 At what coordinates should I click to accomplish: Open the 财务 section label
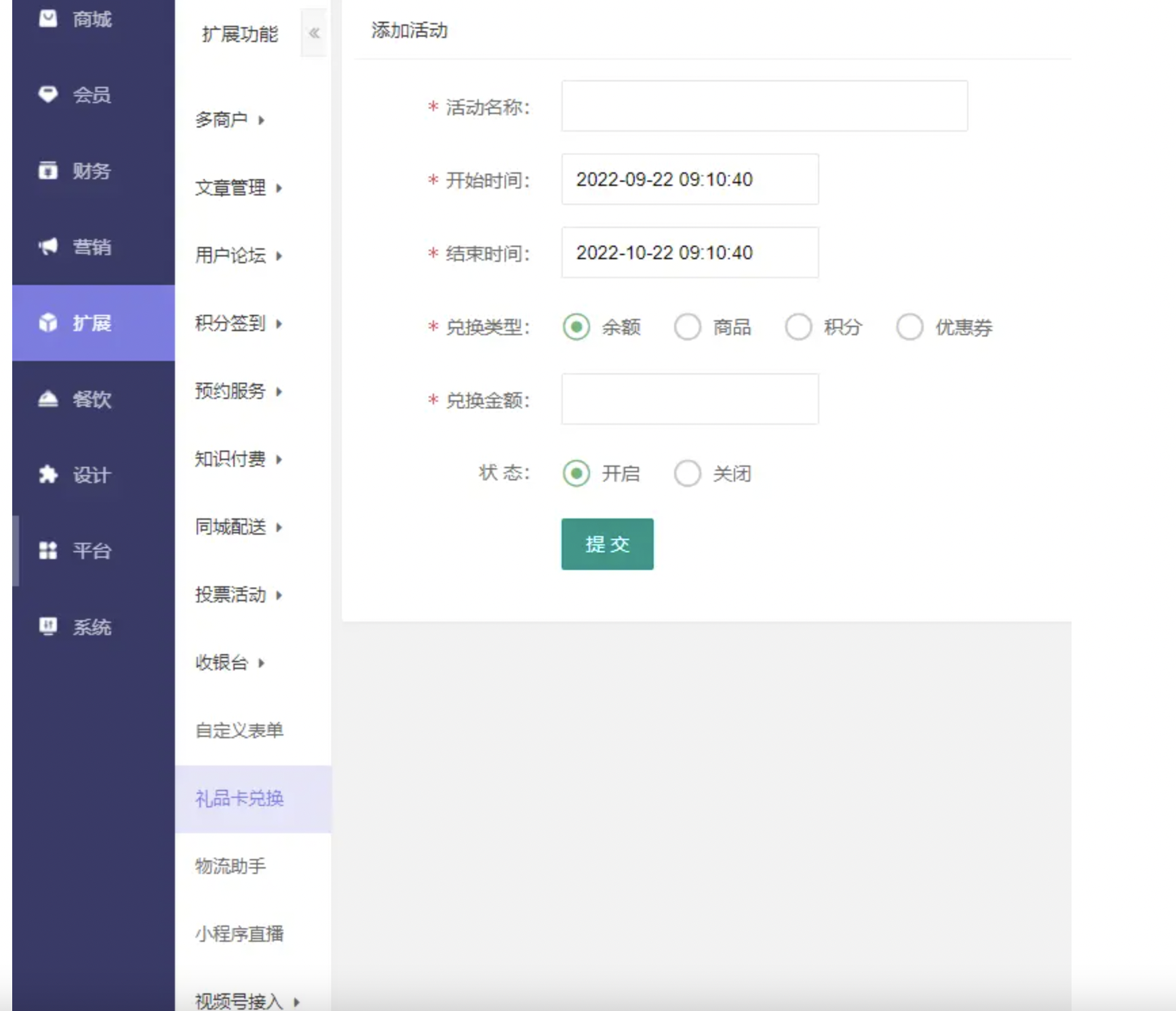coord(92,171)
